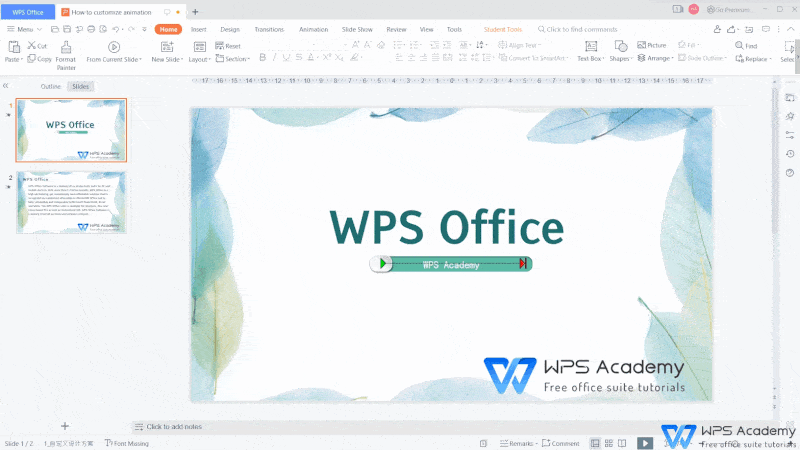The height and width of the screenshot is (450, 800).
Task: Click the find commands search box
Action: tap(578, 29)
